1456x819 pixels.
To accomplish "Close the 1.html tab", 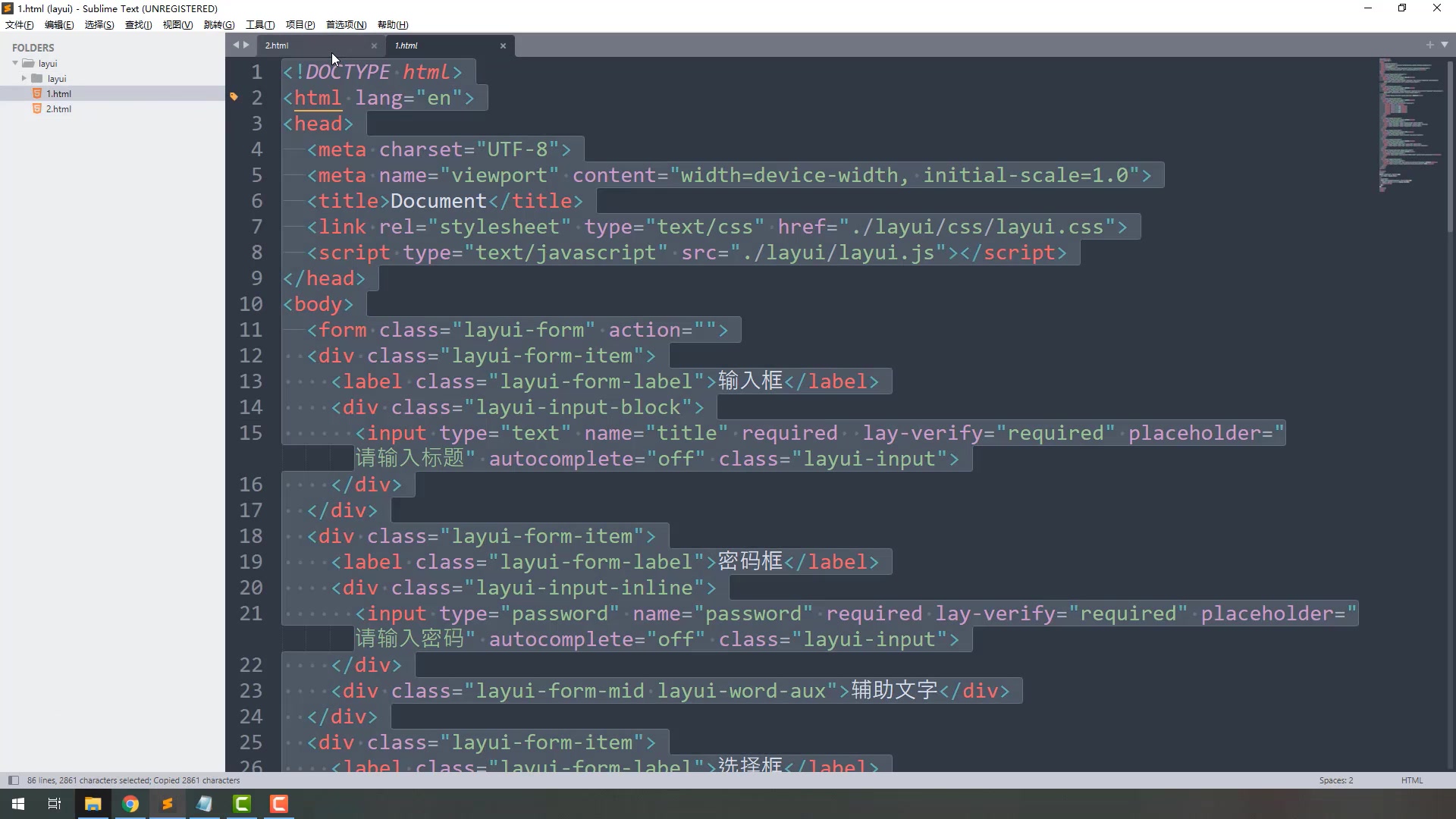I will pos(503,45).
